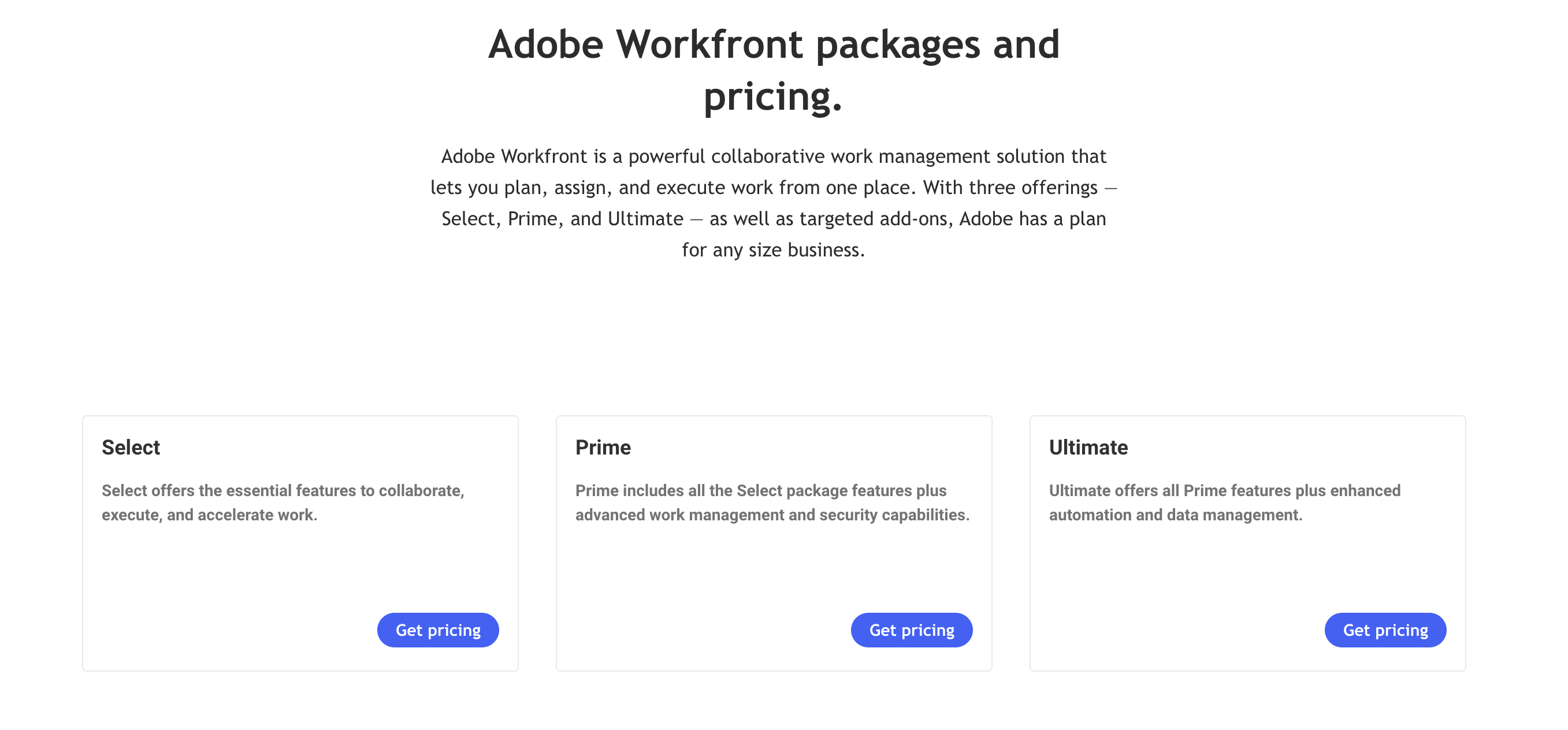The image size is (1568, 730).
Task: Click the Select package heading
Action: (x=130, y=447)
